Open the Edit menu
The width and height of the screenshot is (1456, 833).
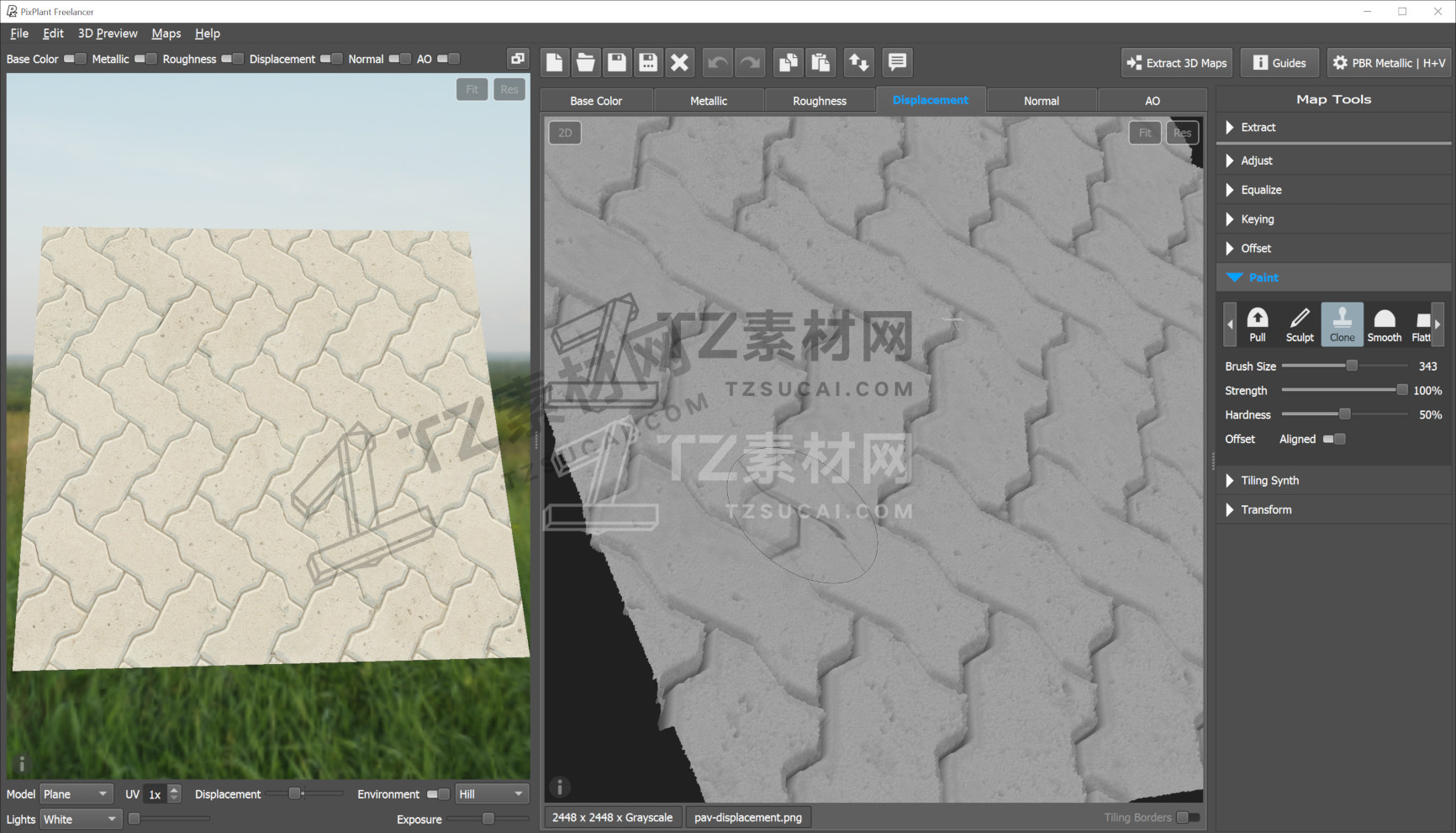tap(53, 34)
